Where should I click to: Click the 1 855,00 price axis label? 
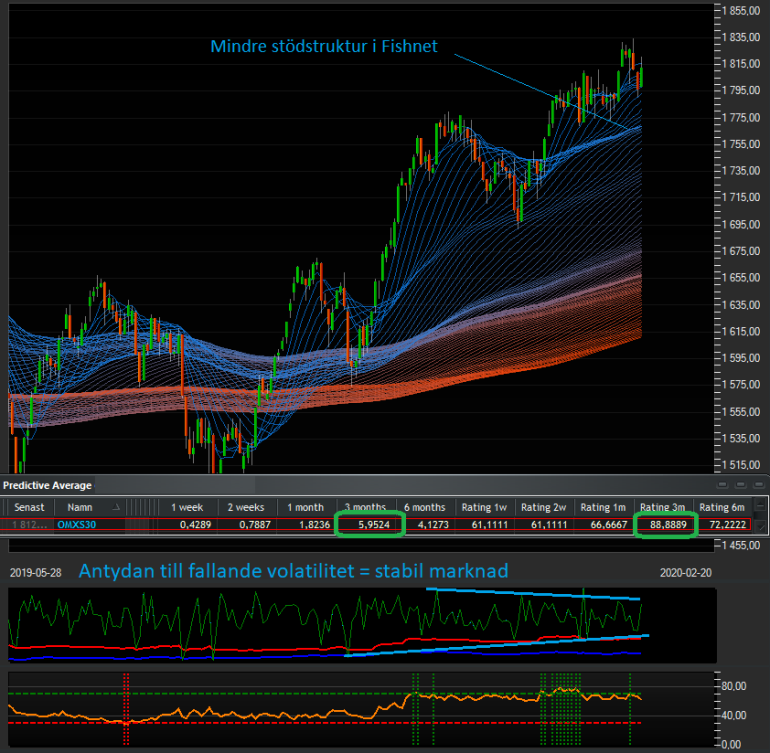[x=741, y=11]
